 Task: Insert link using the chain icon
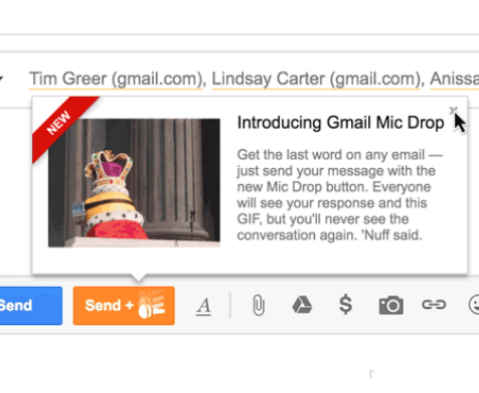pyautogui.click(x=434, y=304)
